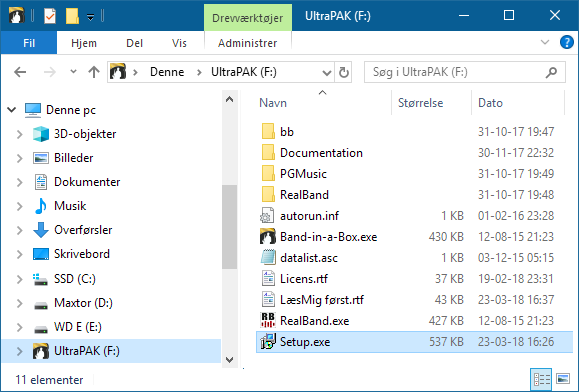Go up one folder level with up arrow
579x392 pixels.
94,72
